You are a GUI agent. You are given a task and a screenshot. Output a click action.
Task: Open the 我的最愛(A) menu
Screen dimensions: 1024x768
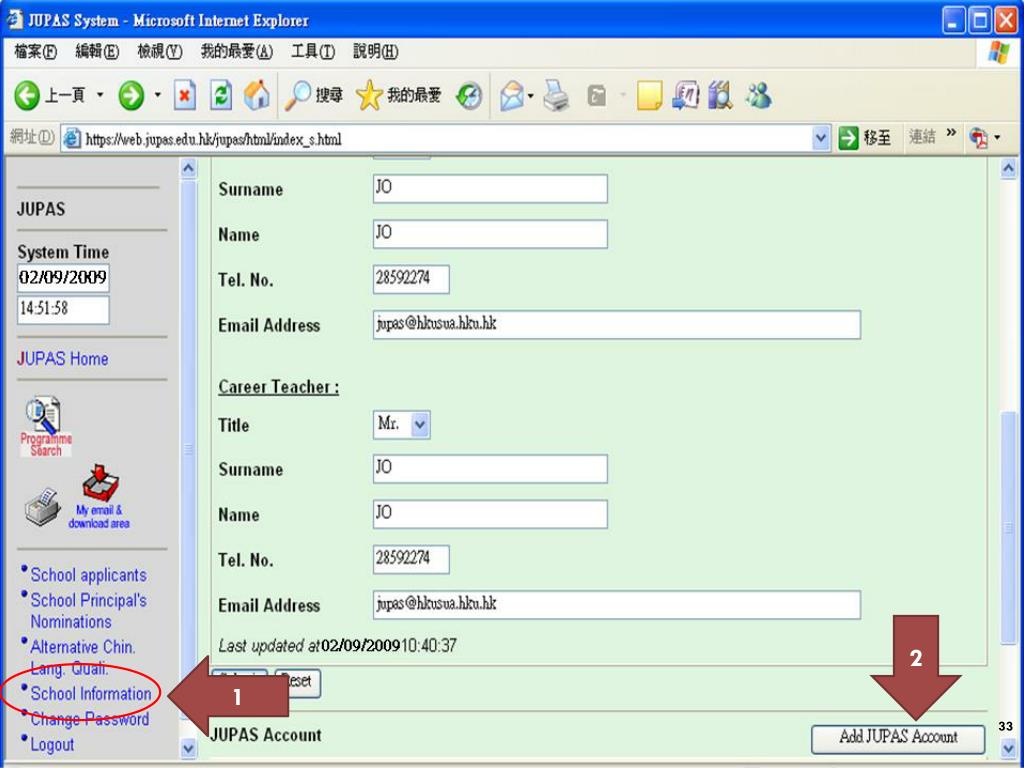[236, 52]
